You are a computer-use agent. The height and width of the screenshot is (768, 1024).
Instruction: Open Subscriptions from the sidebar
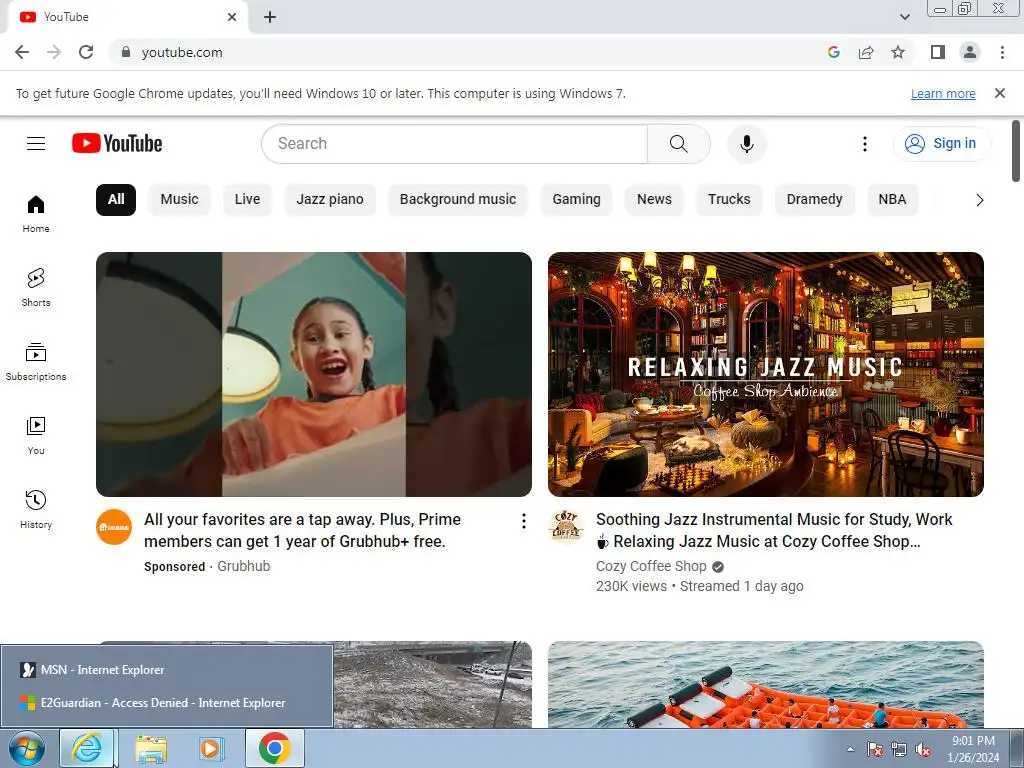pyautogui.click(x=36, y=361)
